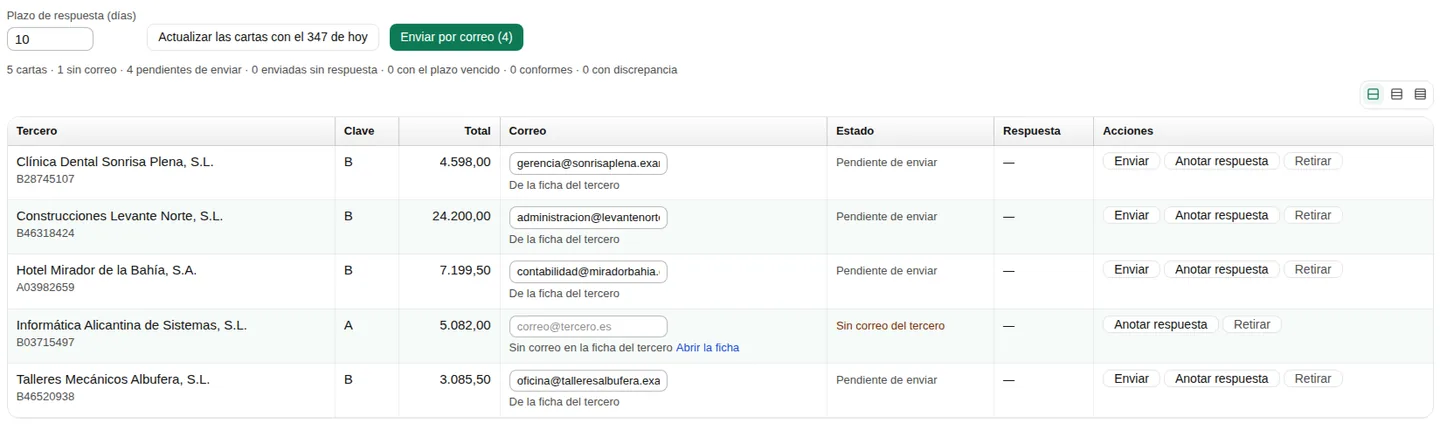This screenshot has height=424, width=1440.
Task: Edit the contabilidad@miradorbahia email field
Action: [588, 271]
